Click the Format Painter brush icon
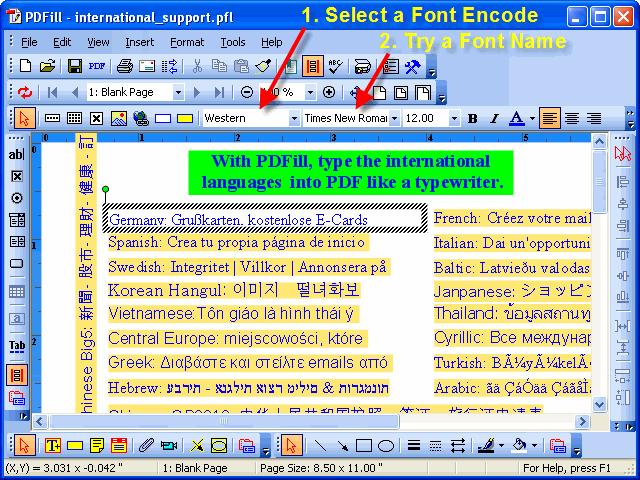Viewport: 640px width, 480px height. 263,66
